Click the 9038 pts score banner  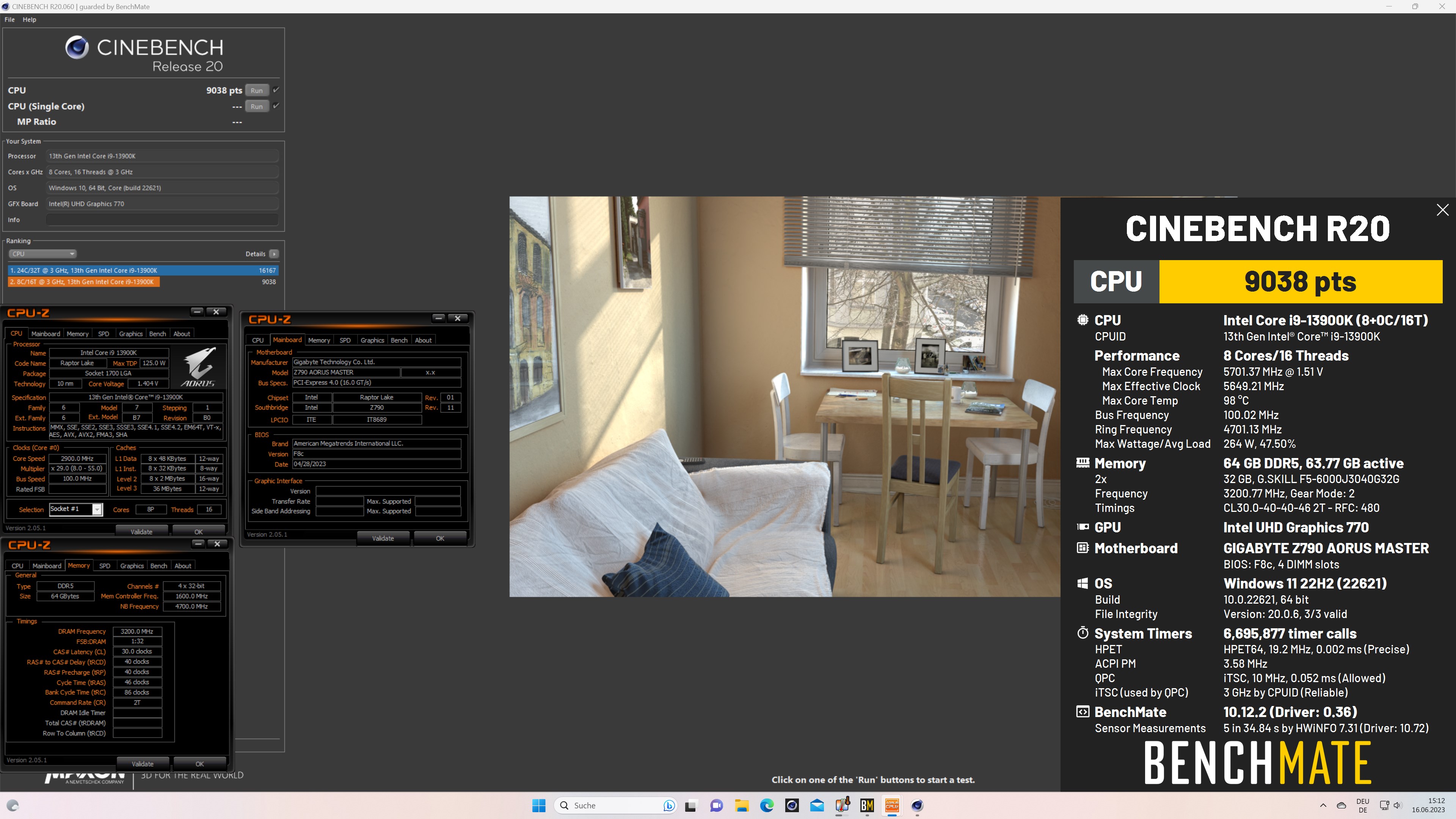click(1301, 281)
